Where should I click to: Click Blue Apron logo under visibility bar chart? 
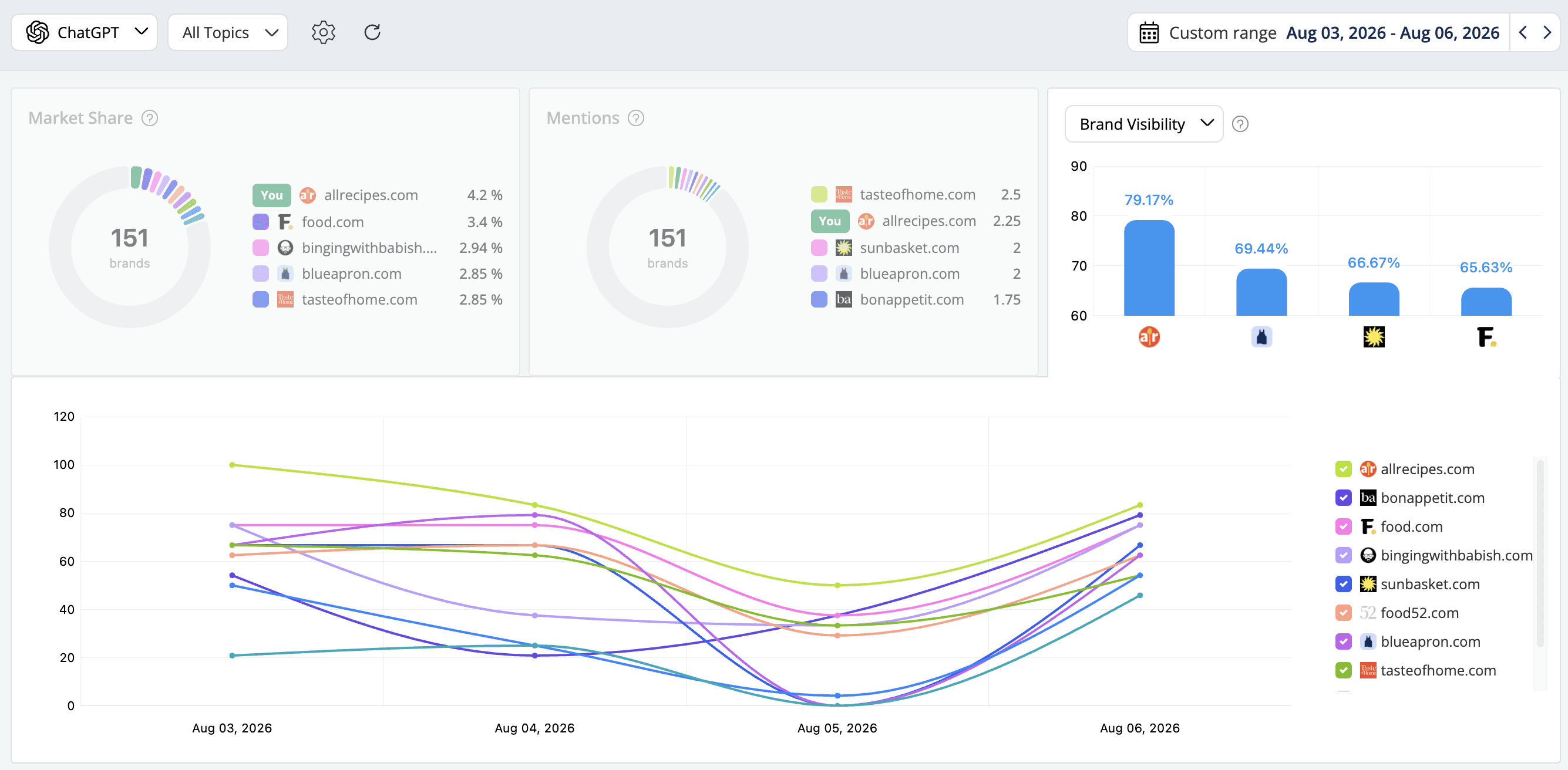1261,336
